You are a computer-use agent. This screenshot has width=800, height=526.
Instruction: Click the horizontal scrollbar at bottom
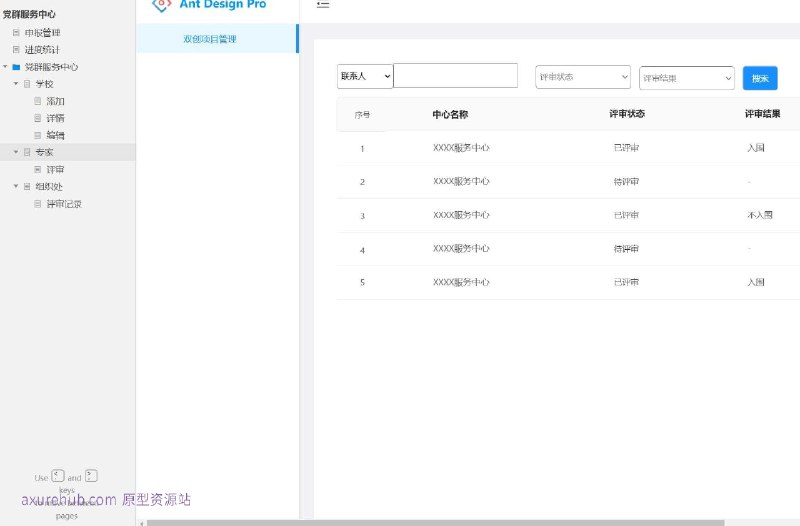tap(435, 523)
